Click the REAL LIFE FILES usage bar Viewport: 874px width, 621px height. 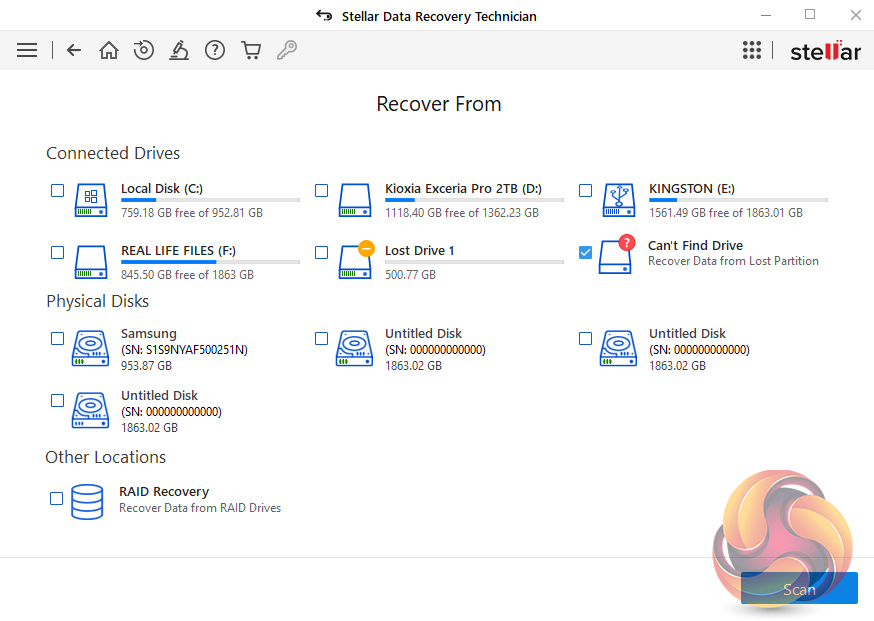(211, 261)
